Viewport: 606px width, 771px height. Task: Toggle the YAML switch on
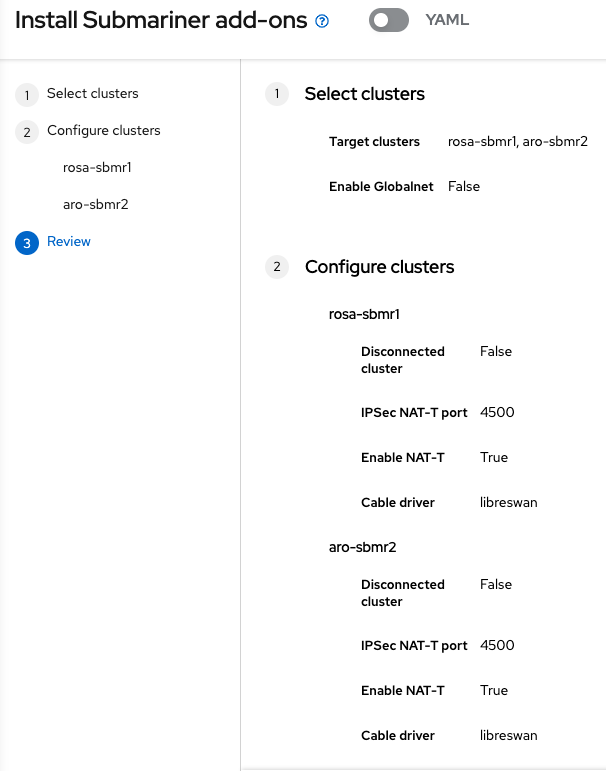click(x=388, y=20)
